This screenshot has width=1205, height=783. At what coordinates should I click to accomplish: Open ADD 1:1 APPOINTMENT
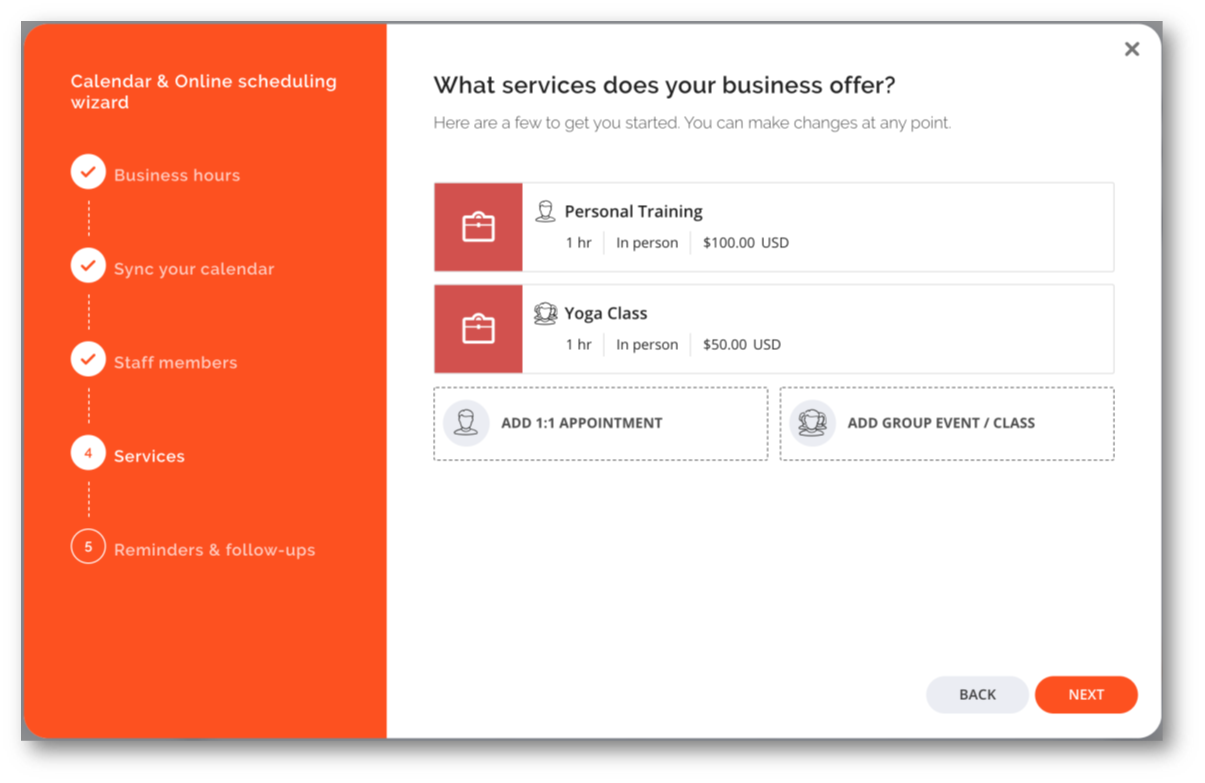(600, 423)
